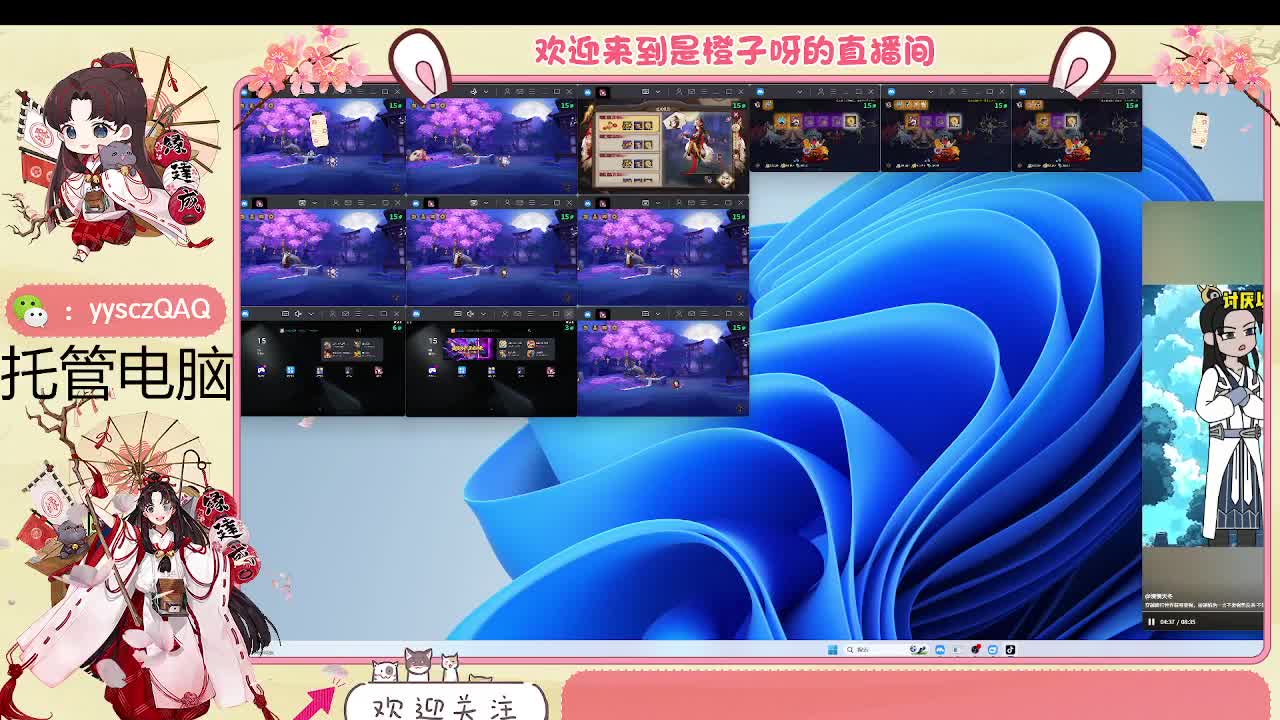Open the red game app in the bottom-row first emulator home screen
The image size is (1280, 720).
[x=378, y=371]
